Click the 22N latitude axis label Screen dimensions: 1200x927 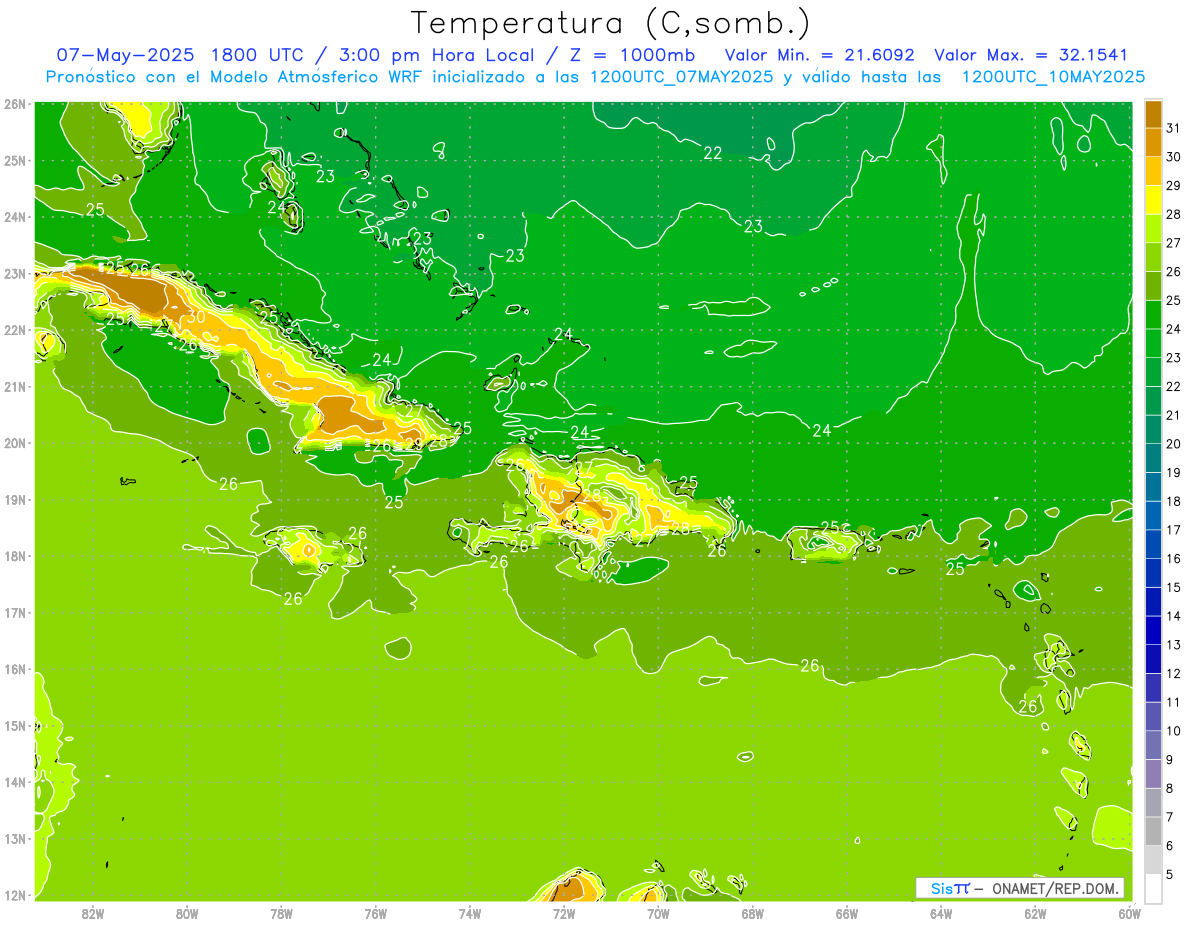14,330
